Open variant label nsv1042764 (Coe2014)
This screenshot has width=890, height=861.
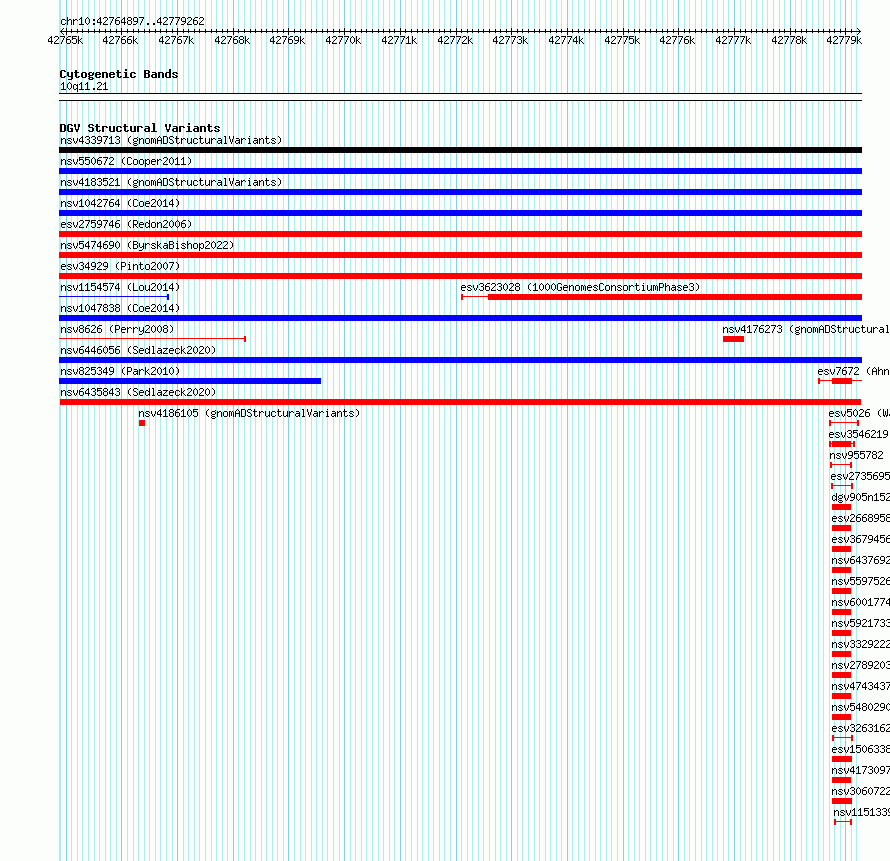coord(120,203)
